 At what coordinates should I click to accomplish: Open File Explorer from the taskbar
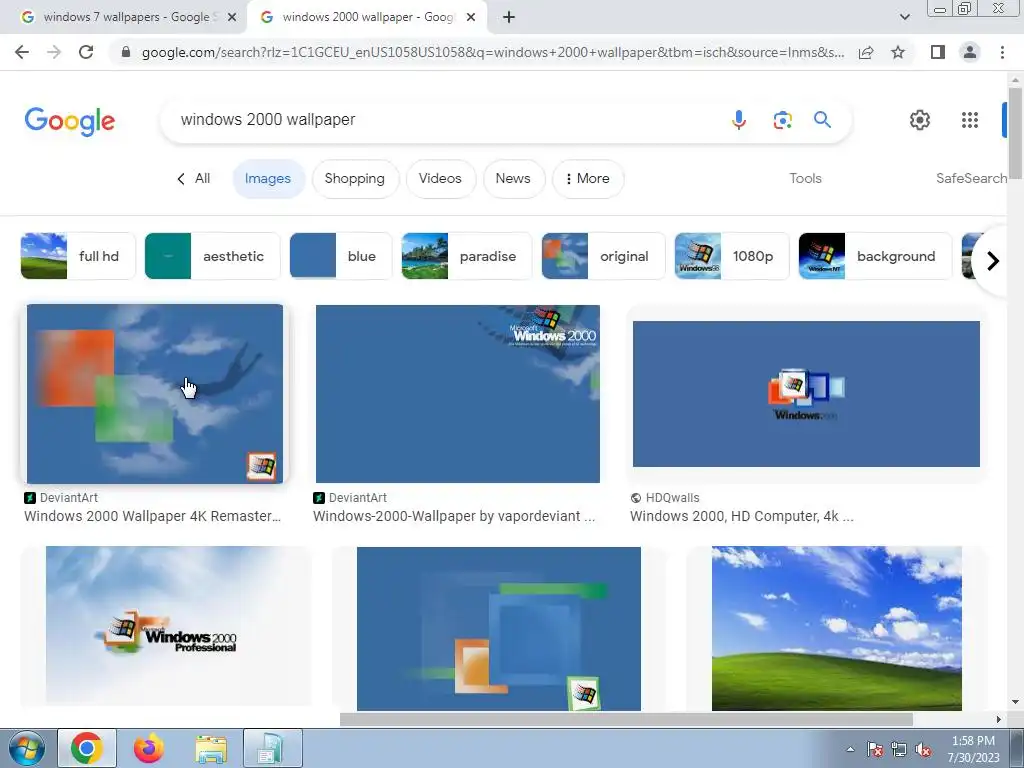coord(211,748)
